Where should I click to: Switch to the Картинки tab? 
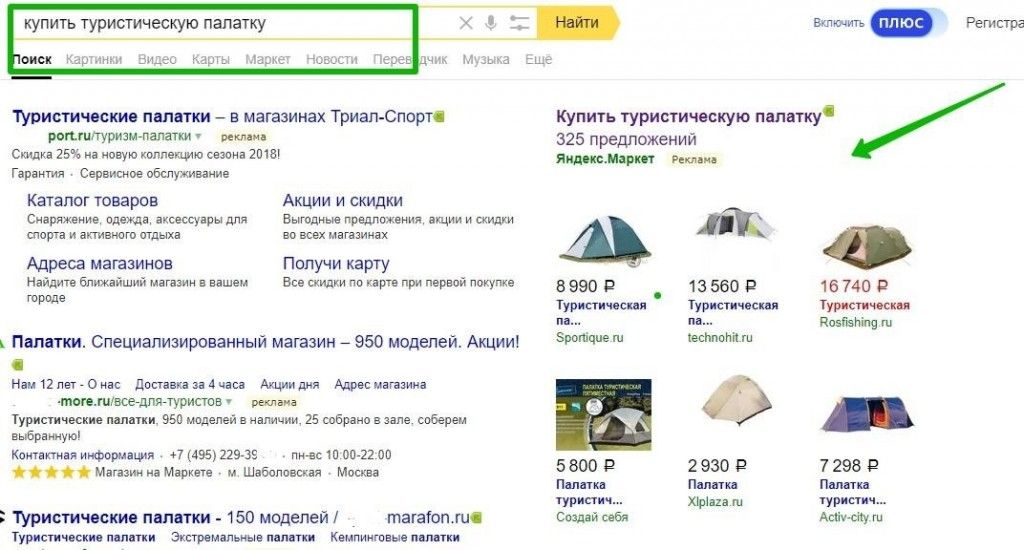[x=94, y=60]
